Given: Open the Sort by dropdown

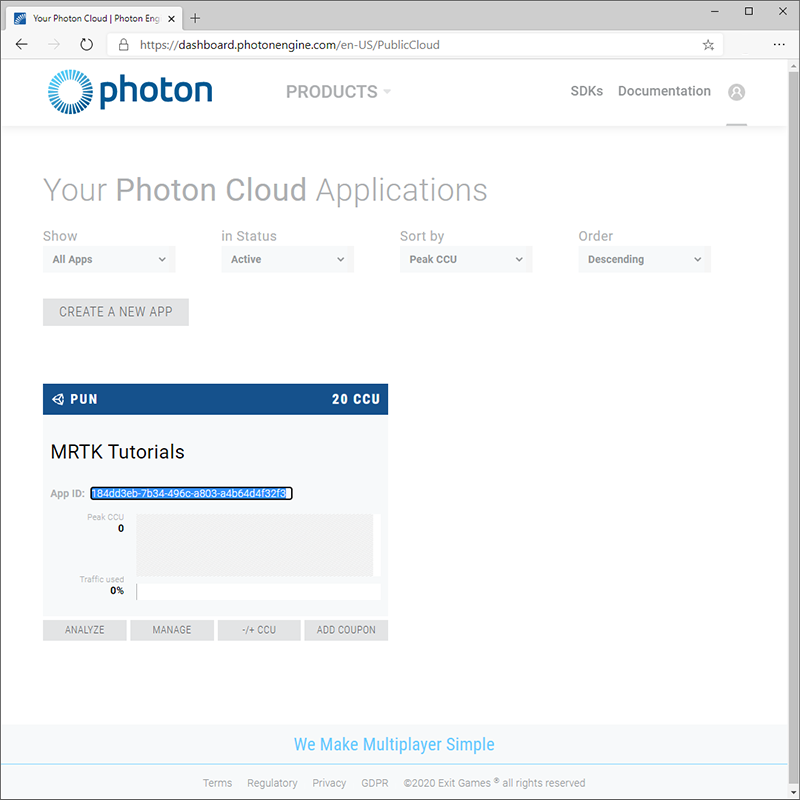Looking at the screenshot, I should [465, 259].
